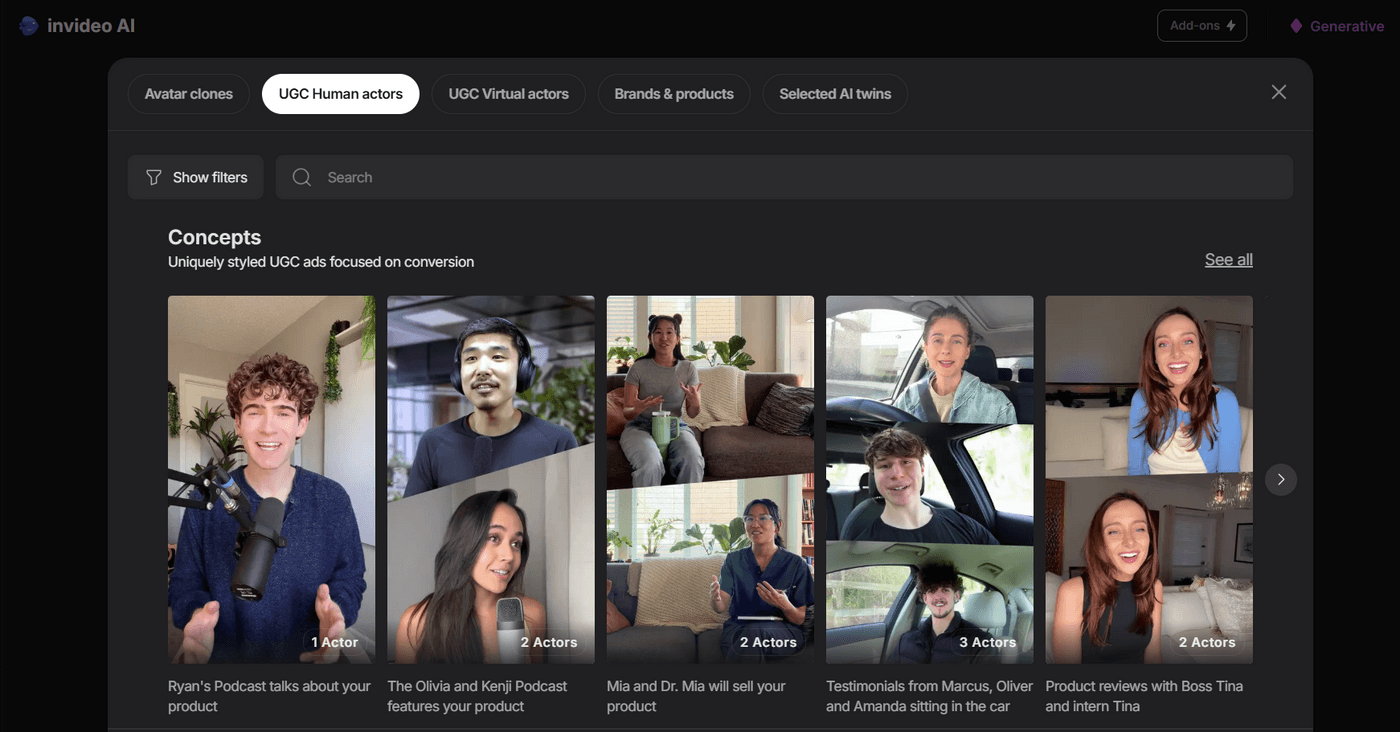The image size is (1400, 732).
Task: Go to the Brands & products tab
Action: coord(674,94)
